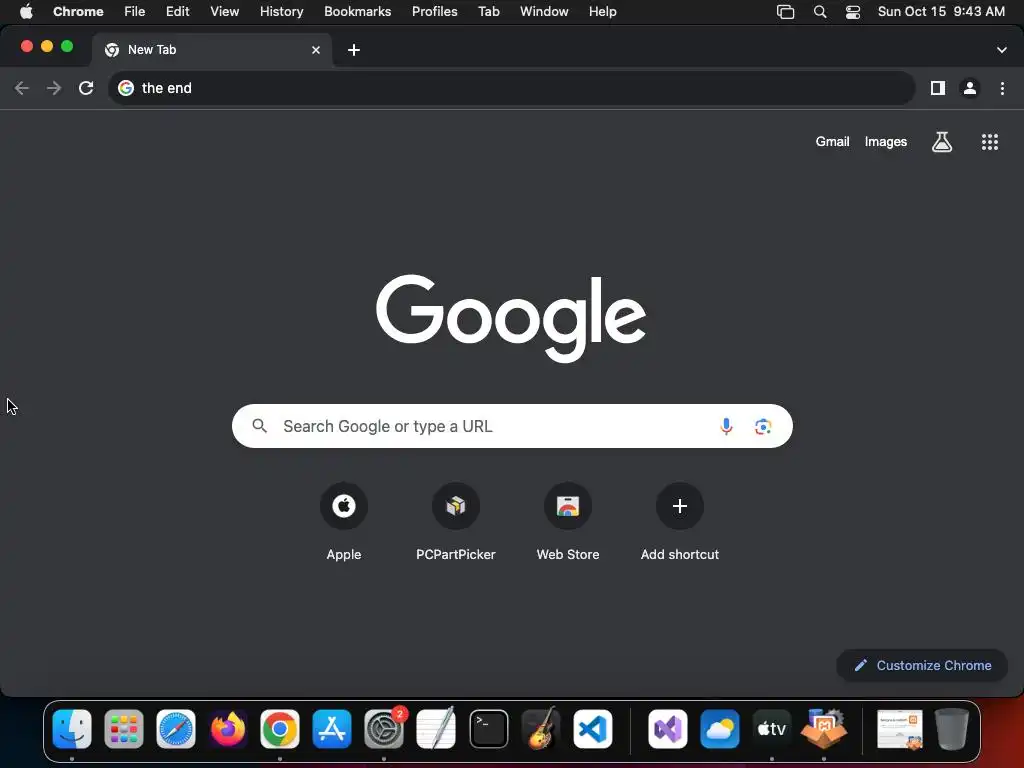Focus the address bar containing 'the end'
The height and width of the screenshot is (768, 1024).
(511, 88)
